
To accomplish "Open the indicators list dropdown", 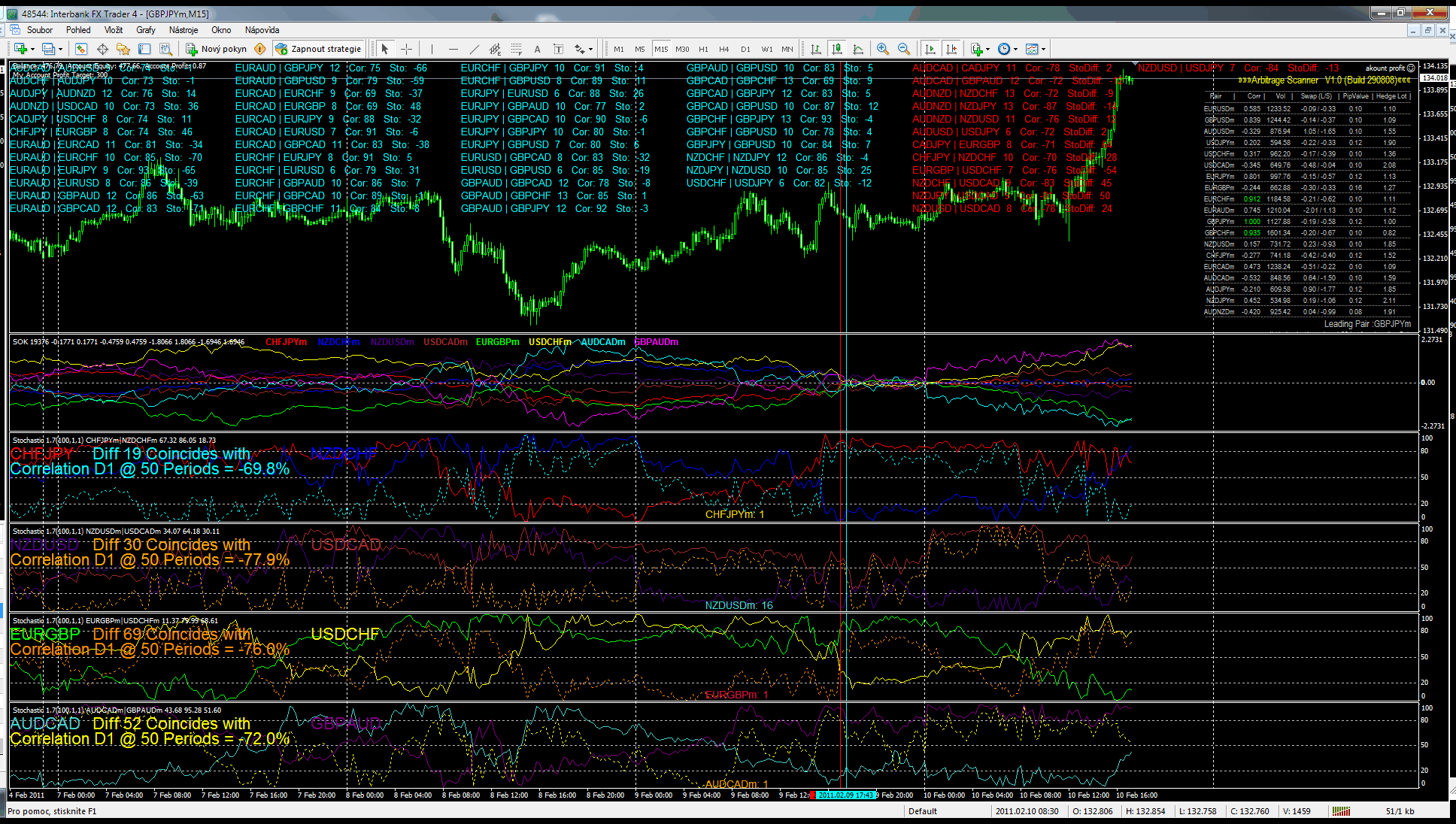I will click(987, 50).
